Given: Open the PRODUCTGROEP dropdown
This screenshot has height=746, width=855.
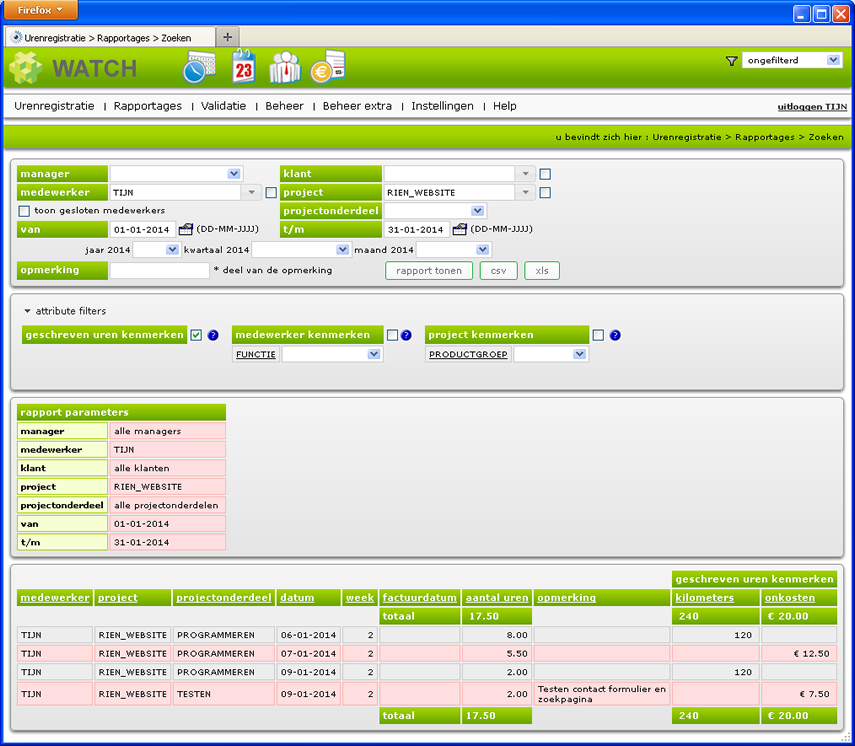Looking at the screenshot, I should (551, 354).
